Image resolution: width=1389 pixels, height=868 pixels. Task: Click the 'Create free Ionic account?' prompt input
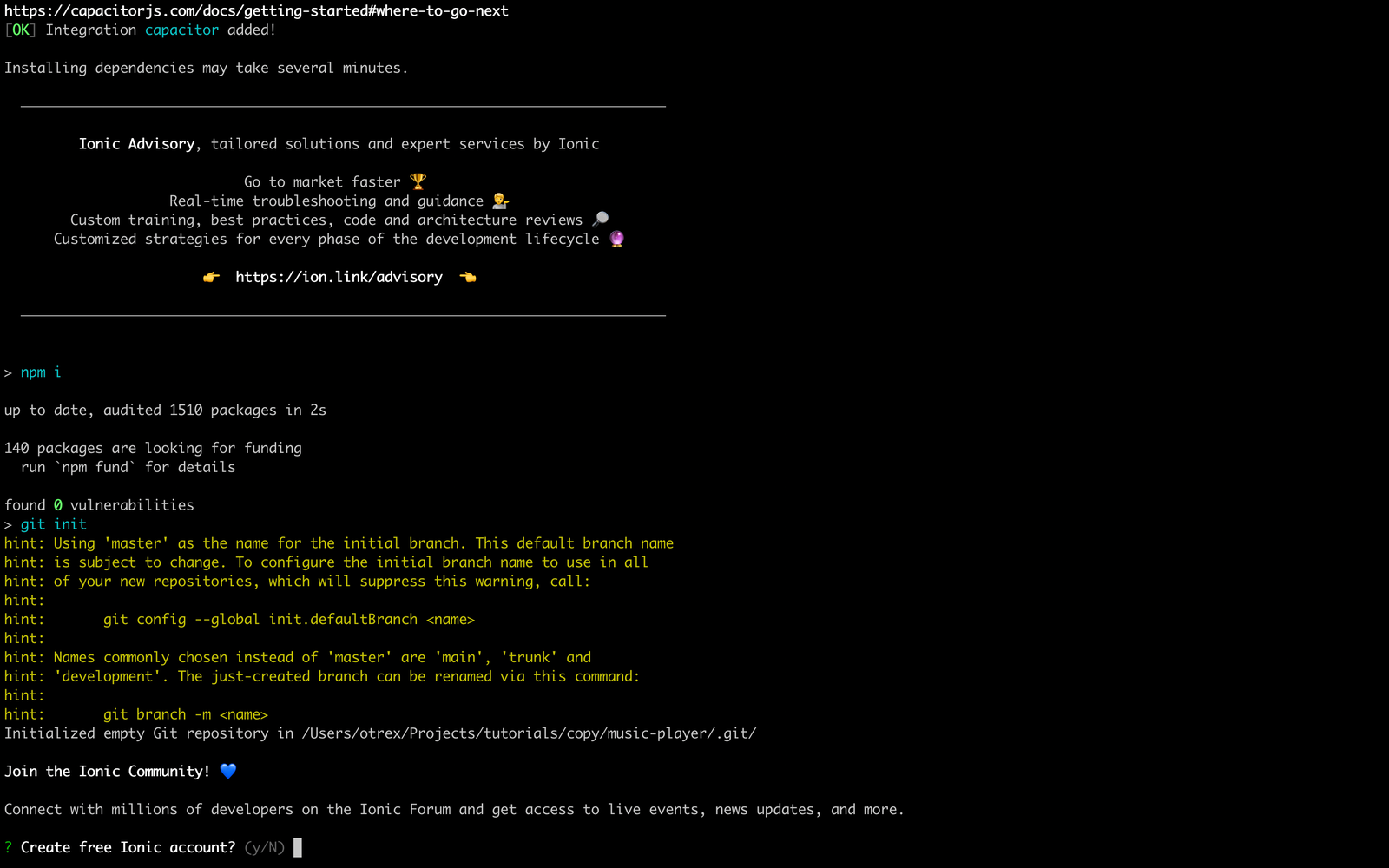pos(298,847)
